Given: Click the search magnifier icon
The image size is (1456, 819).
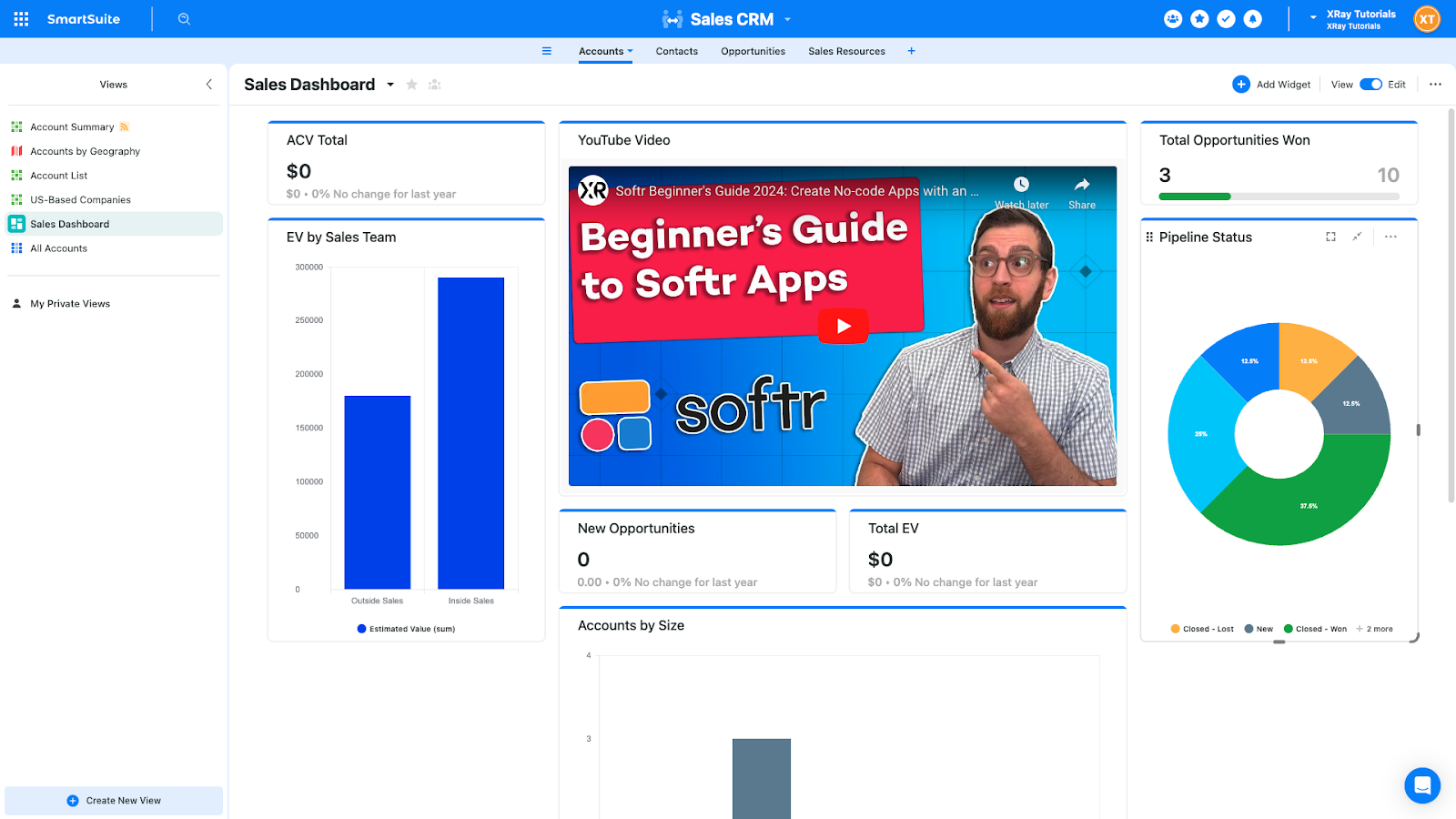Looking at the screenshot, I should coord(184,19).
